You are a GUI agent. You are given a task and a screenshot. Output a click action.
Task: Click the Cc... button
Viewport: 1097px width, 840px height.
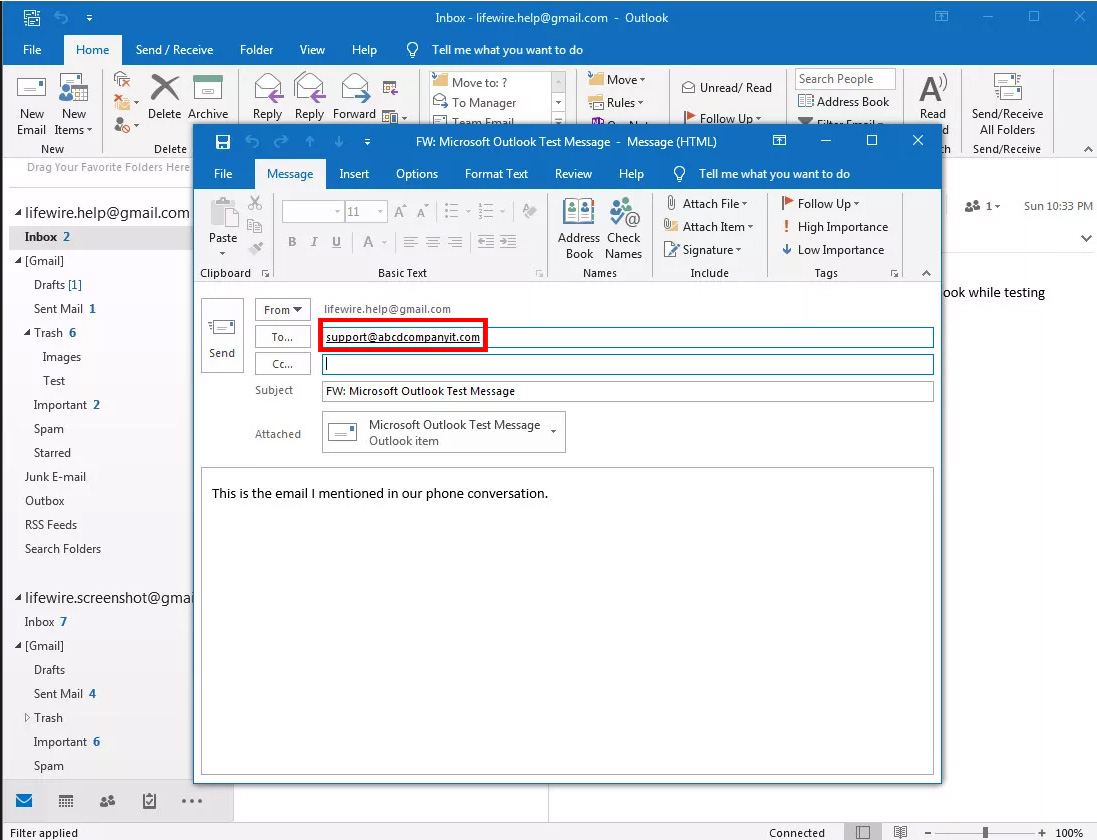tap(282, 364)
